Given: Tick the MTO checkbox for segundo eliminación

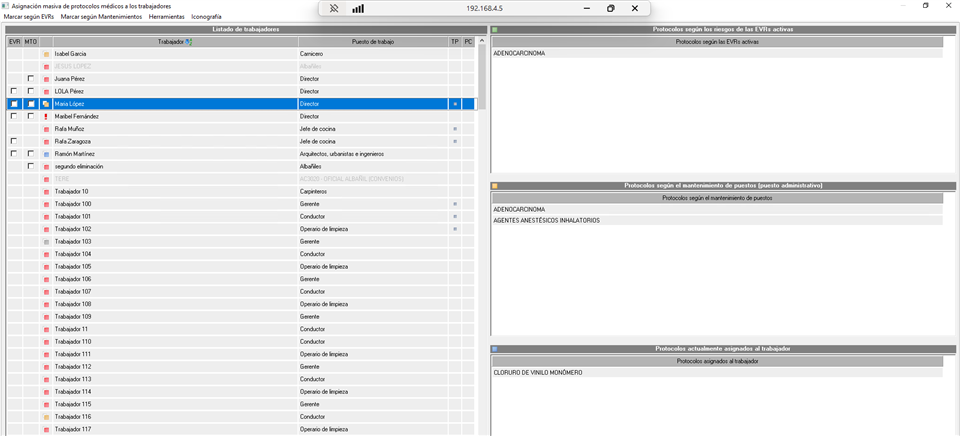Looking at the screenshot, I should 30,167.
